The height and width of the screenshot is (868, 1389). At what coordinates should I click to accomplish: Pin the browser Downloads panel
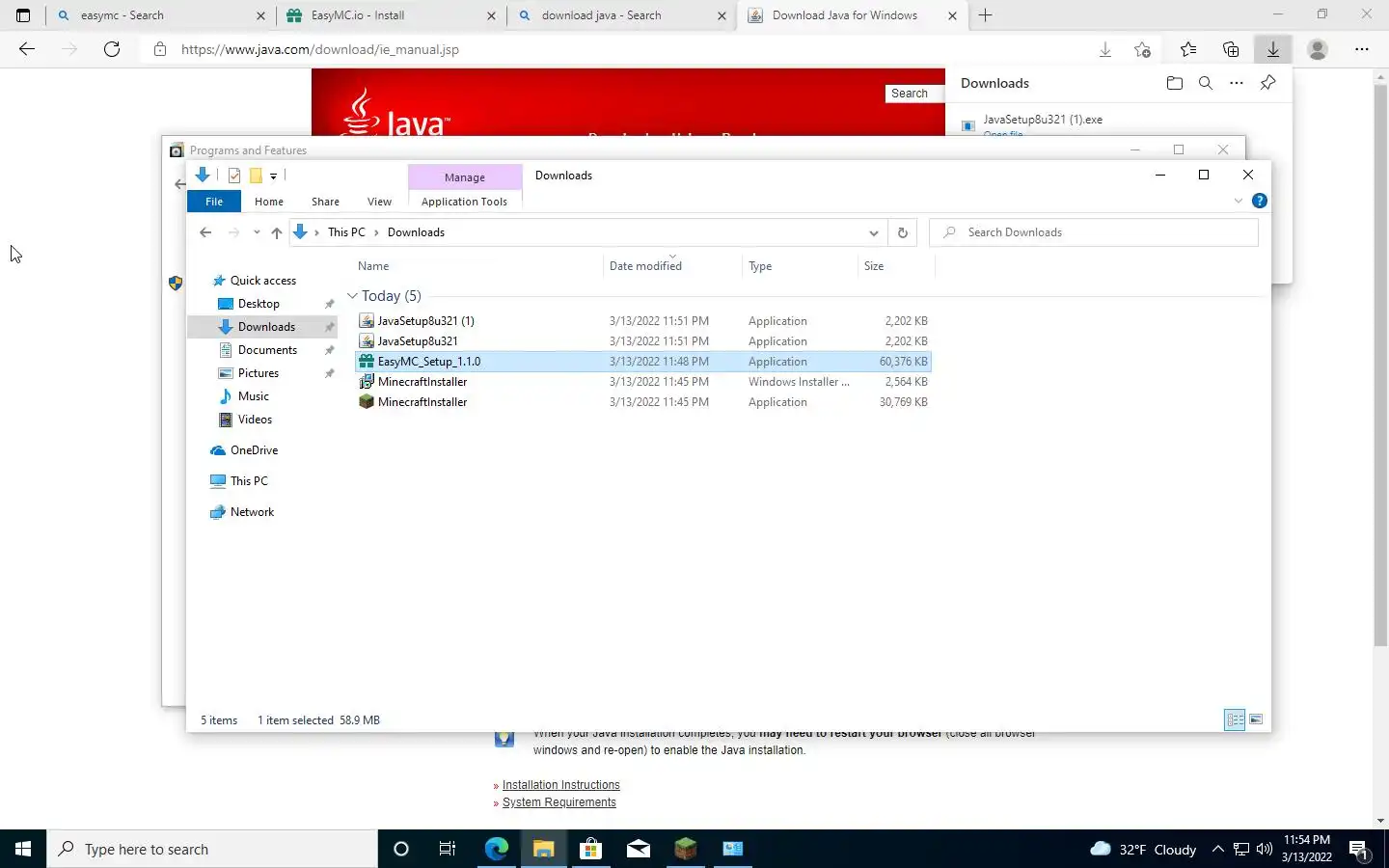(1267, 83)
